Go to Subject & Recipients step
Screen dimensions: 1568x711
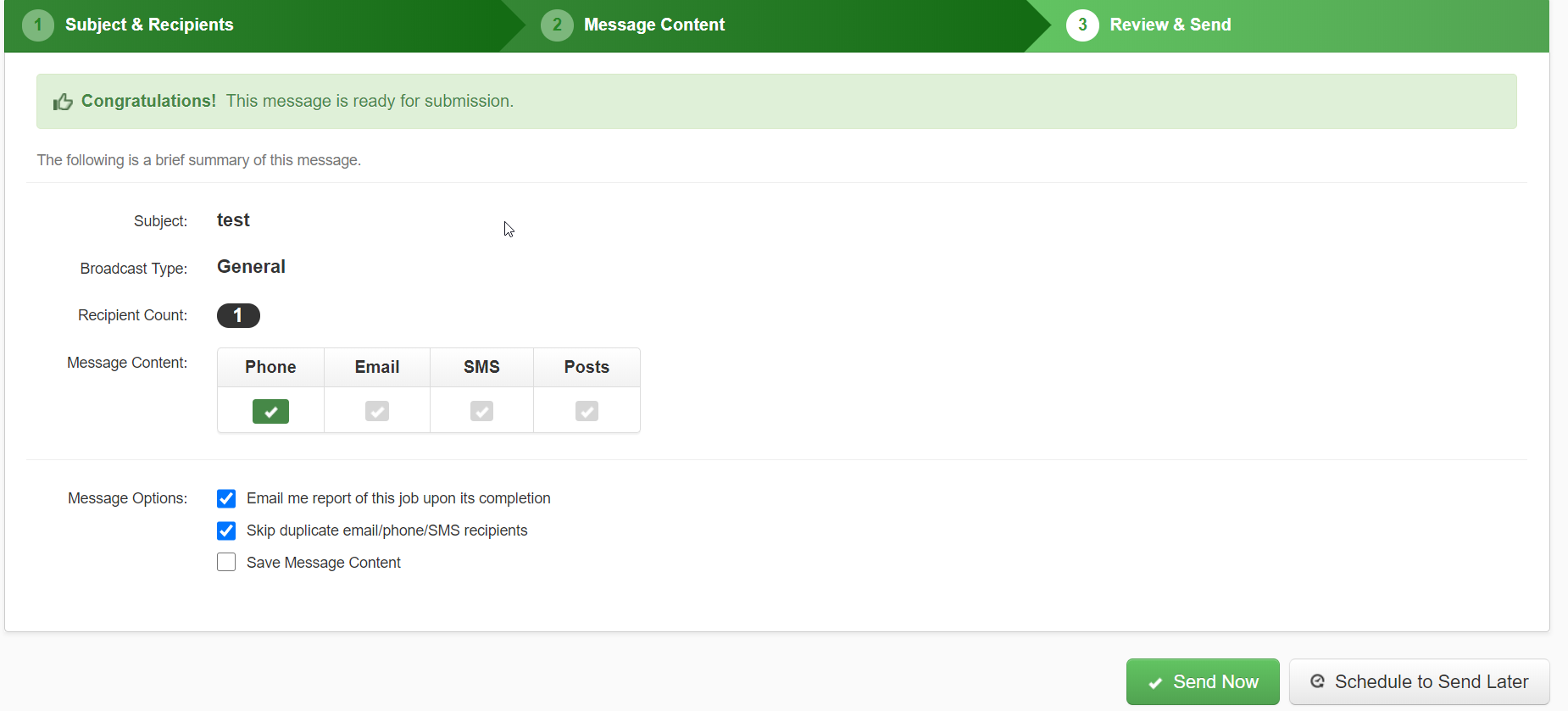[149, 25]
